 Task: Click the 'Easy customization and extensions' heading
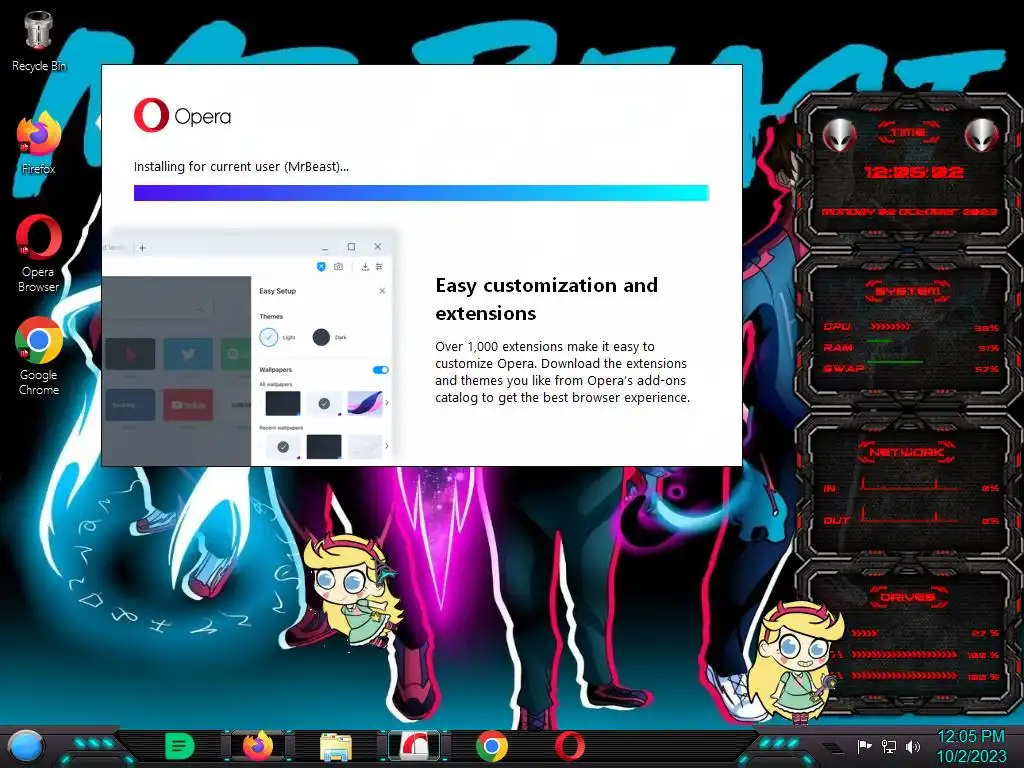547,299
